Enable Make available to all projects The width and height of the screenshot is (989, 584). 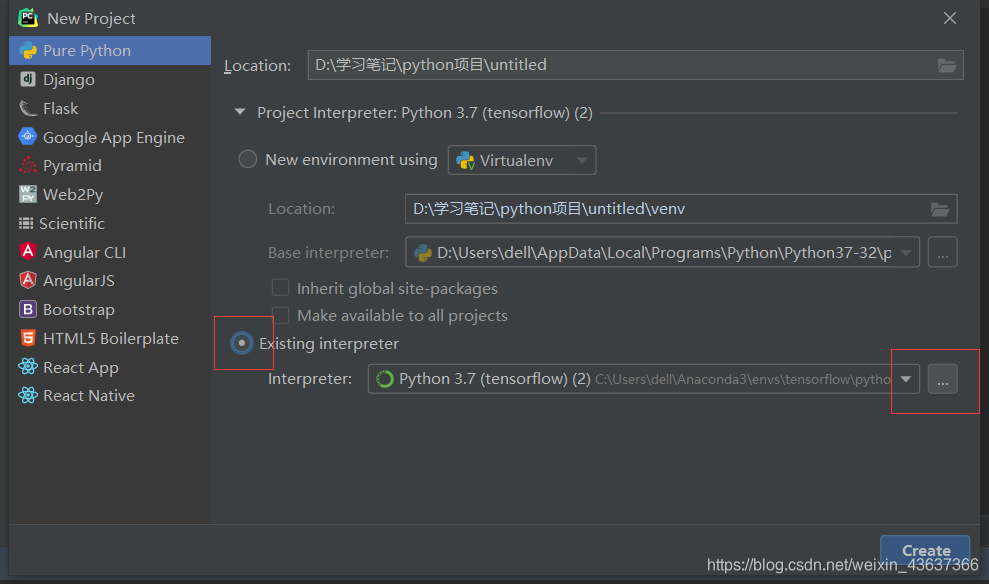coord(280,315)
